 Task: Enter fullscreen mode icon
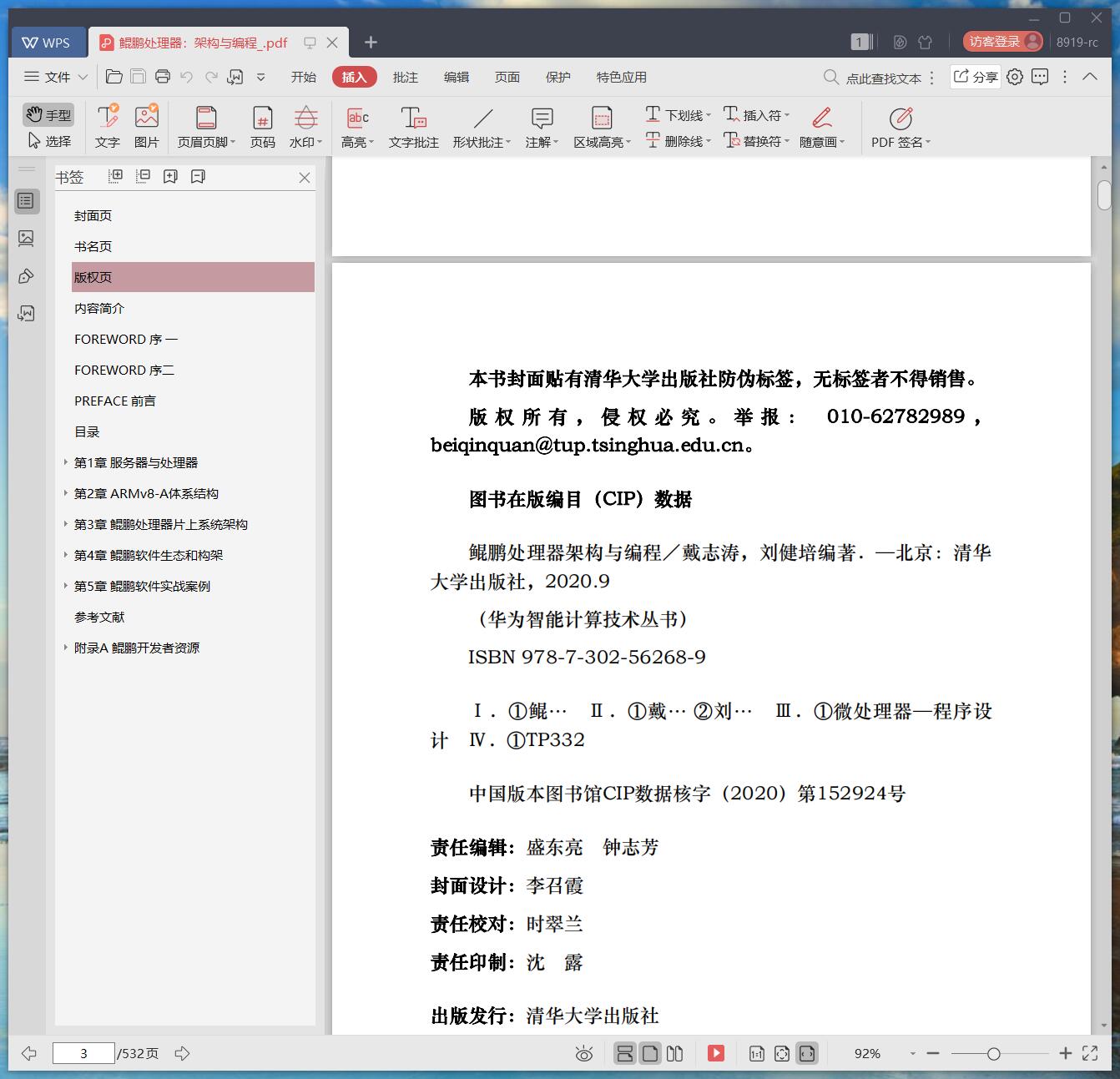coord(1090,1053)
